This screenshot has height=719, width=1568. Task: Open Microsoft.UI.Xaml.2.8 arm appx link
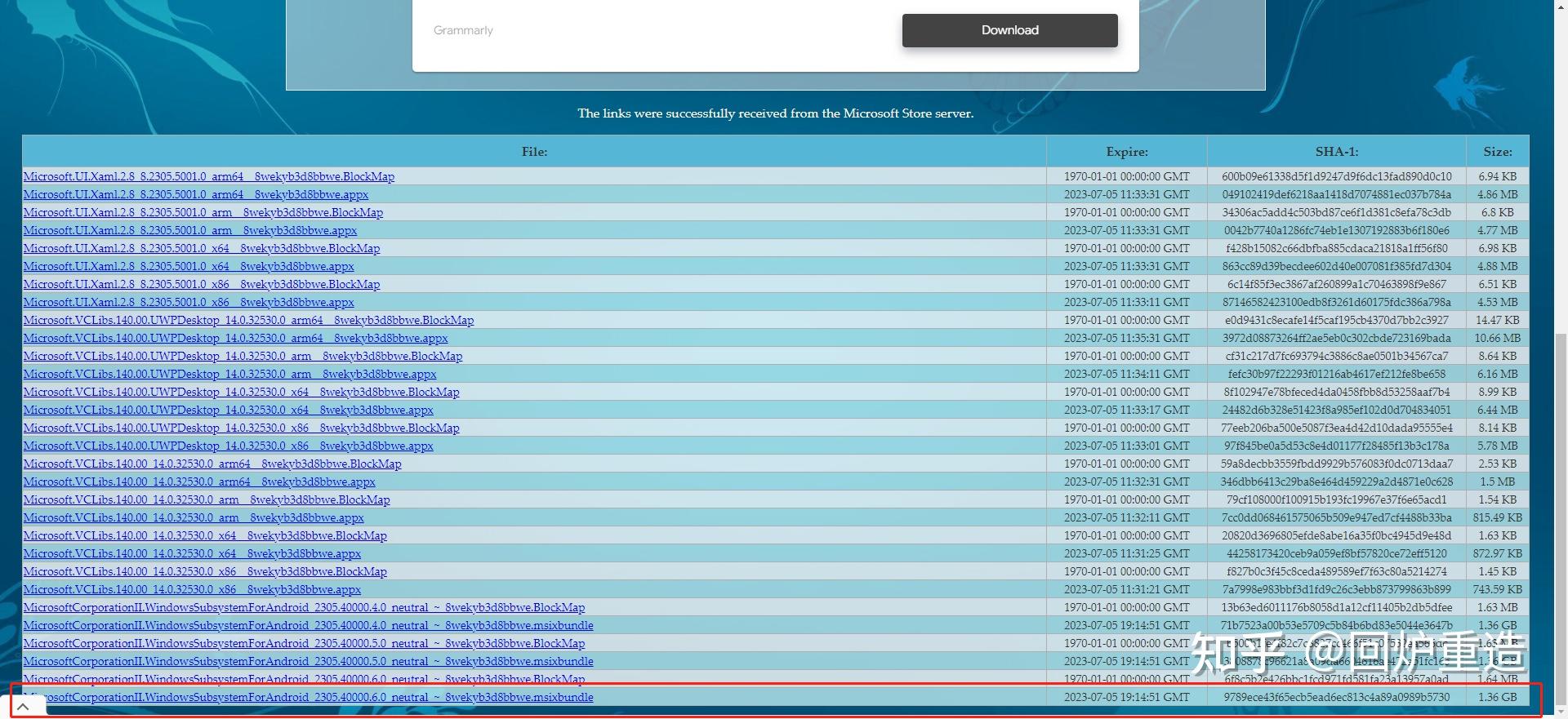(189, 230)
